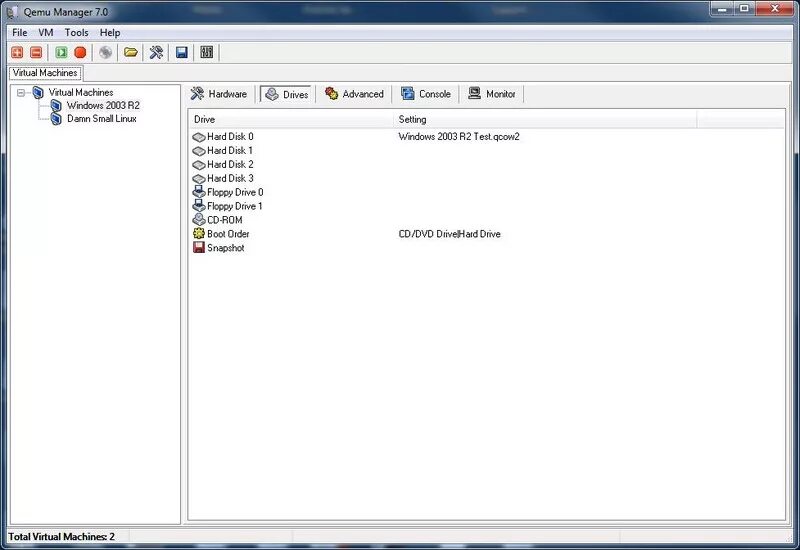800x550 pixels.
Task: Click the Damn Small Linux VM icon
Action: (x=56, y=119)
